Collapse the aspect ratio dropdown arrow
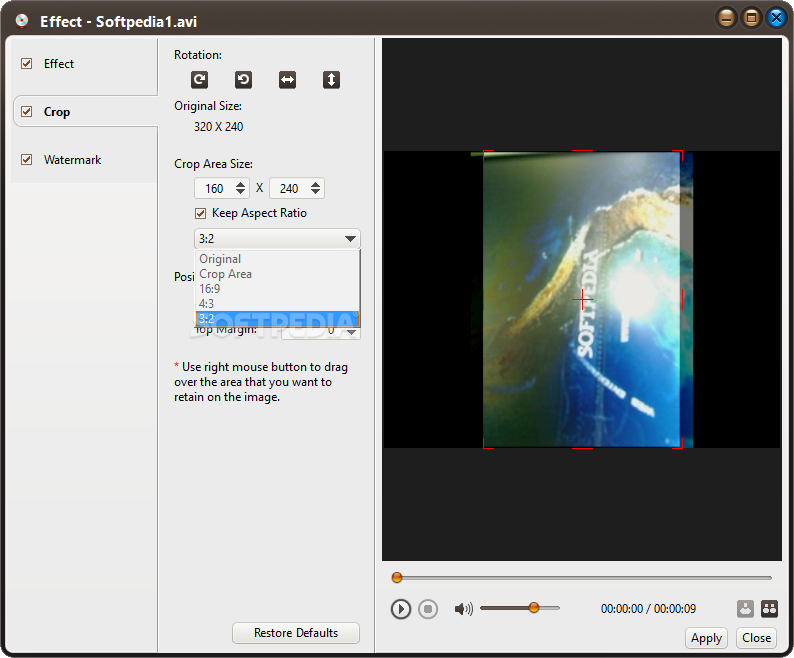 tap(350, 239)
